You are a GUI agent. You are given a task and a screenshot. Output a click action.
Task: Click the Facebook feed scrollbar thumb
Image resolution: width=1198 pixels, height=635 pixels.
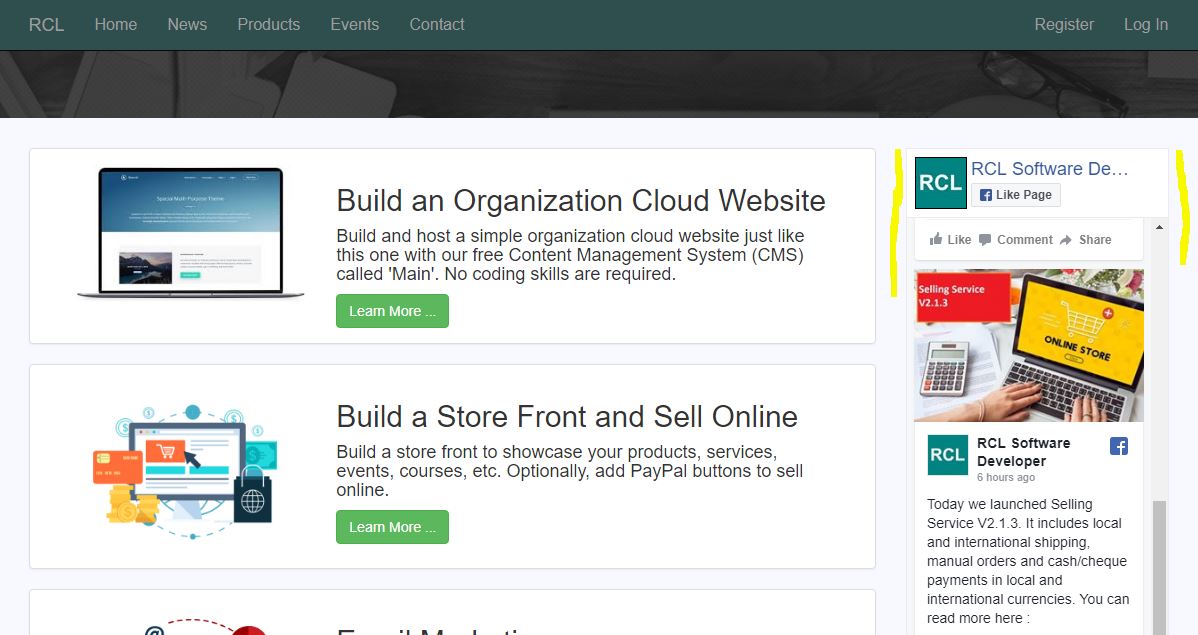[1160, 567]
